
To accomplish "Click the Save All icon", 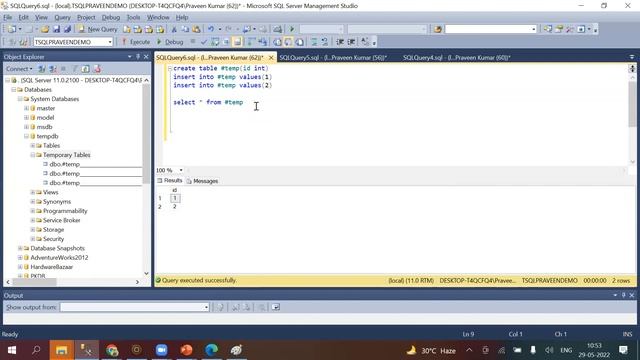I will [67, 29].
